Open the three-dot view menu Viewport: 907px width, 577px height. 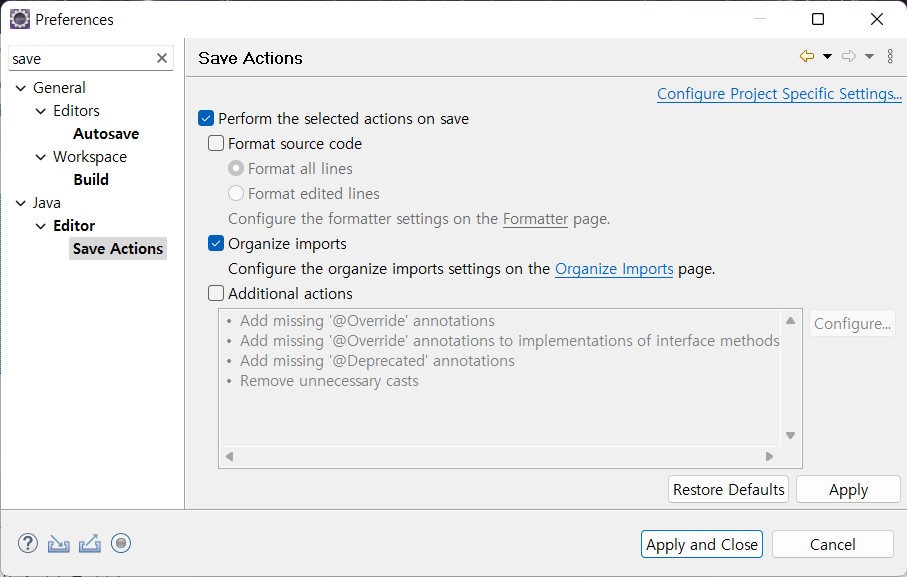[x=890, y=57]
